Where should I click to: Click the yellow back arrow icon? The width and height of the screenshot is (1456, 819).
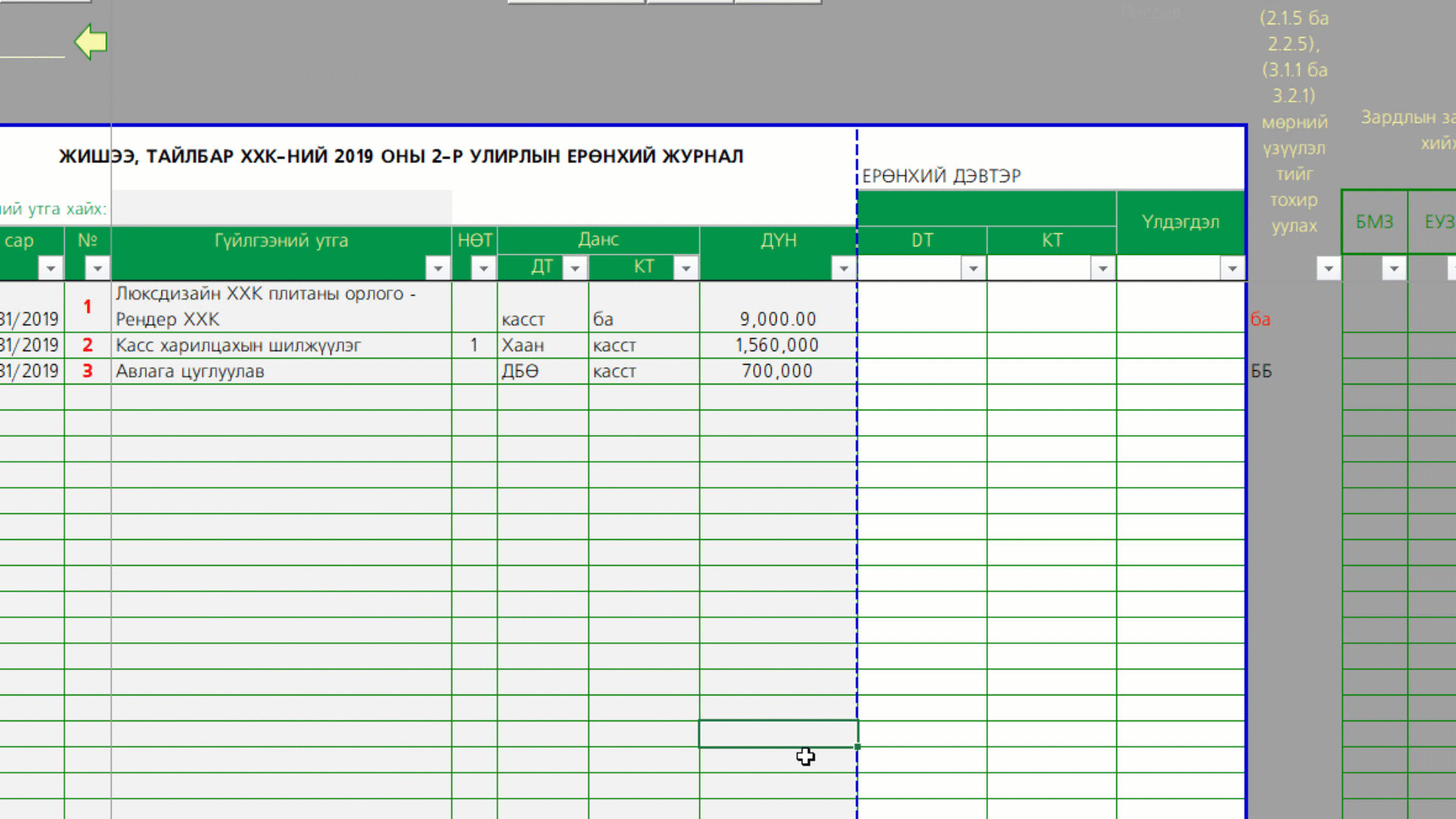point(90,41)
